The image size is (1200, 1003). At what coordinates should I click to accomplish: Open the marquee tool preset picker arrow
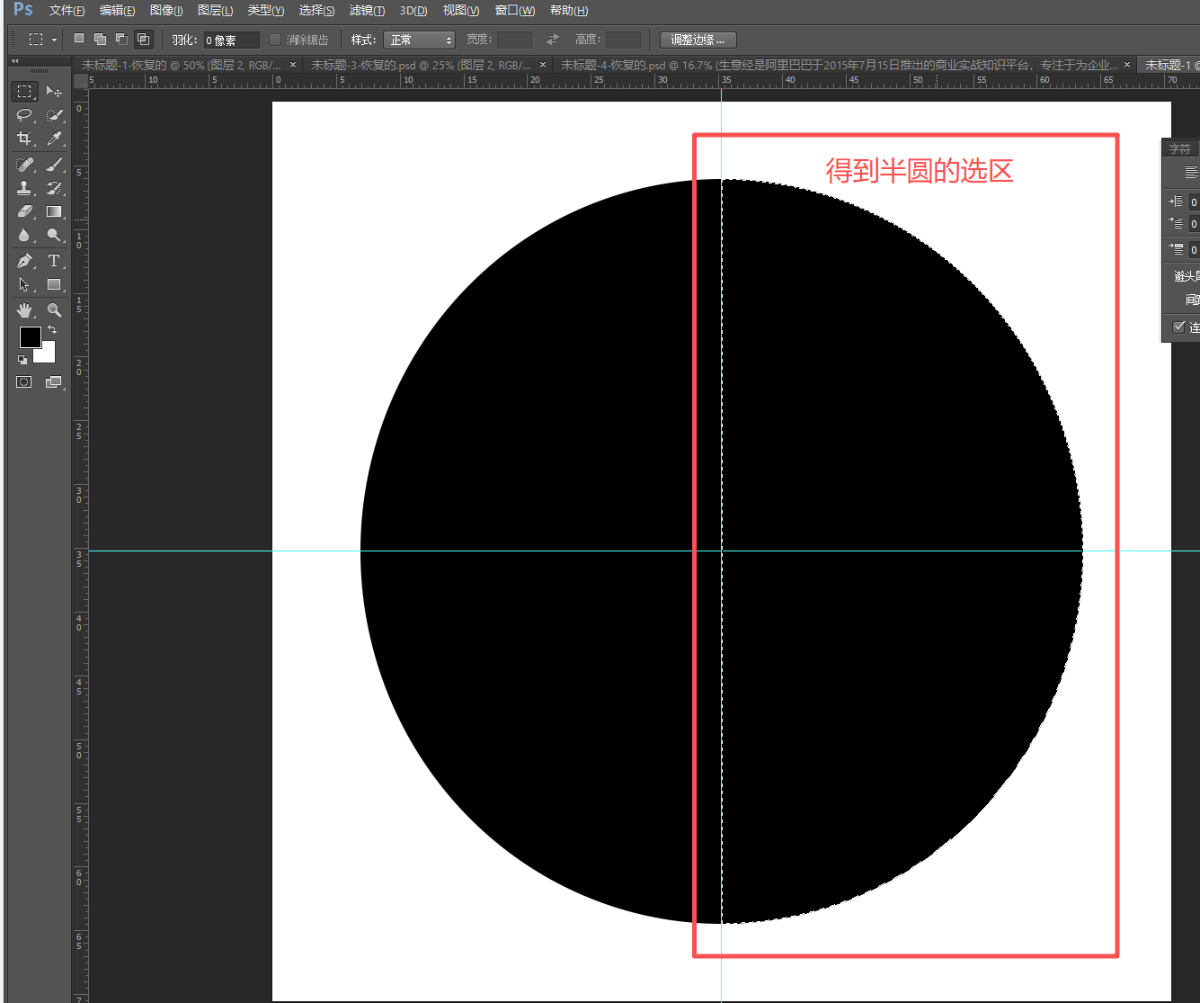click(52, 40)
